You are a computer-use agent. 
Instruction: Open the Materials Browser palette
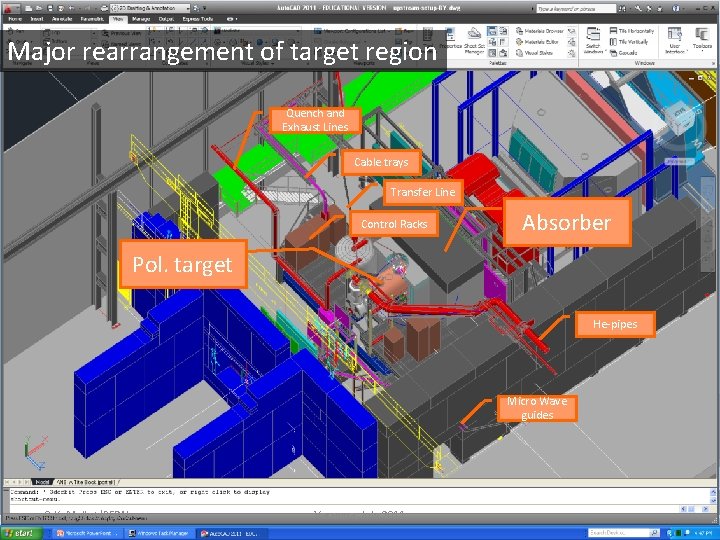pos(540,31)
